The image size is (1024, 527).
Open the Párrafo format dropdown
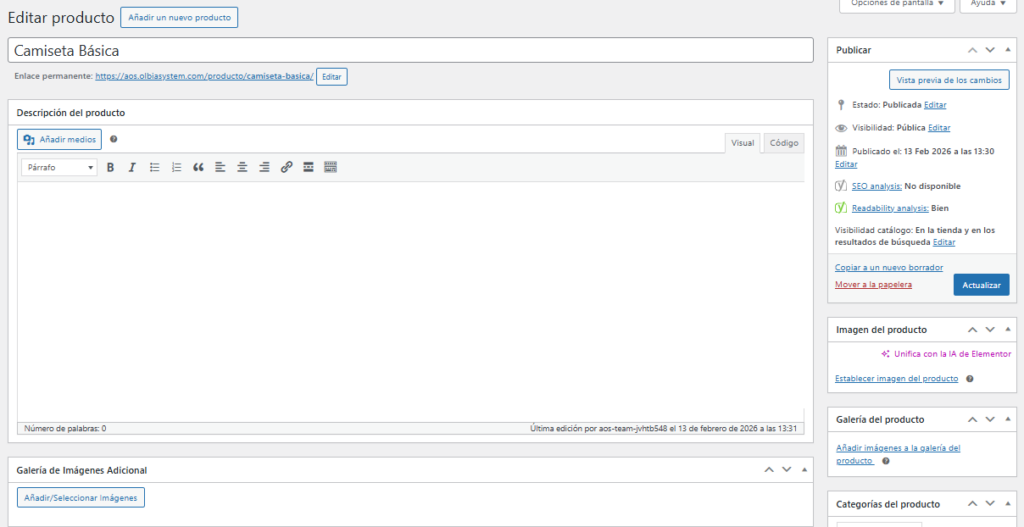[59, 168]
